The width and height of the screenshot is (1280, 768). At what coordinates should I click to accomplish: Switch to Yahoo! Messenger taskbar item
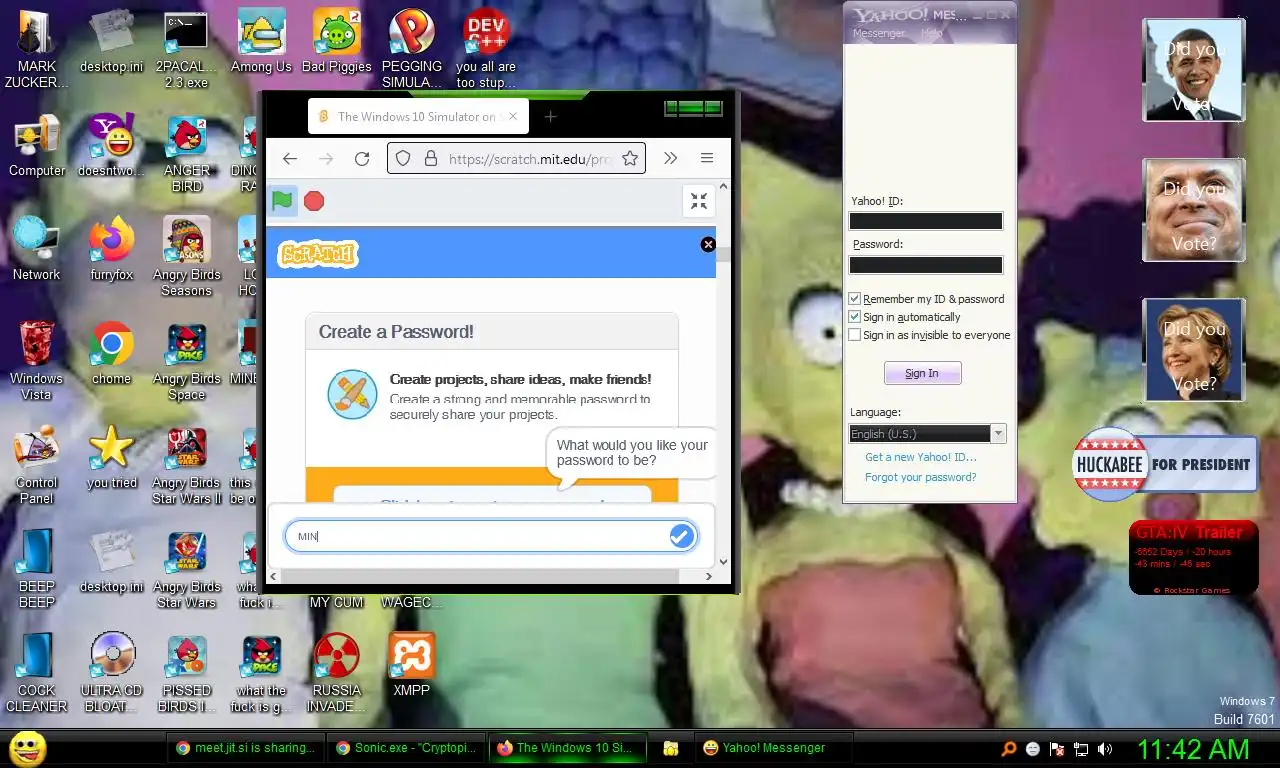pos(775,748)
